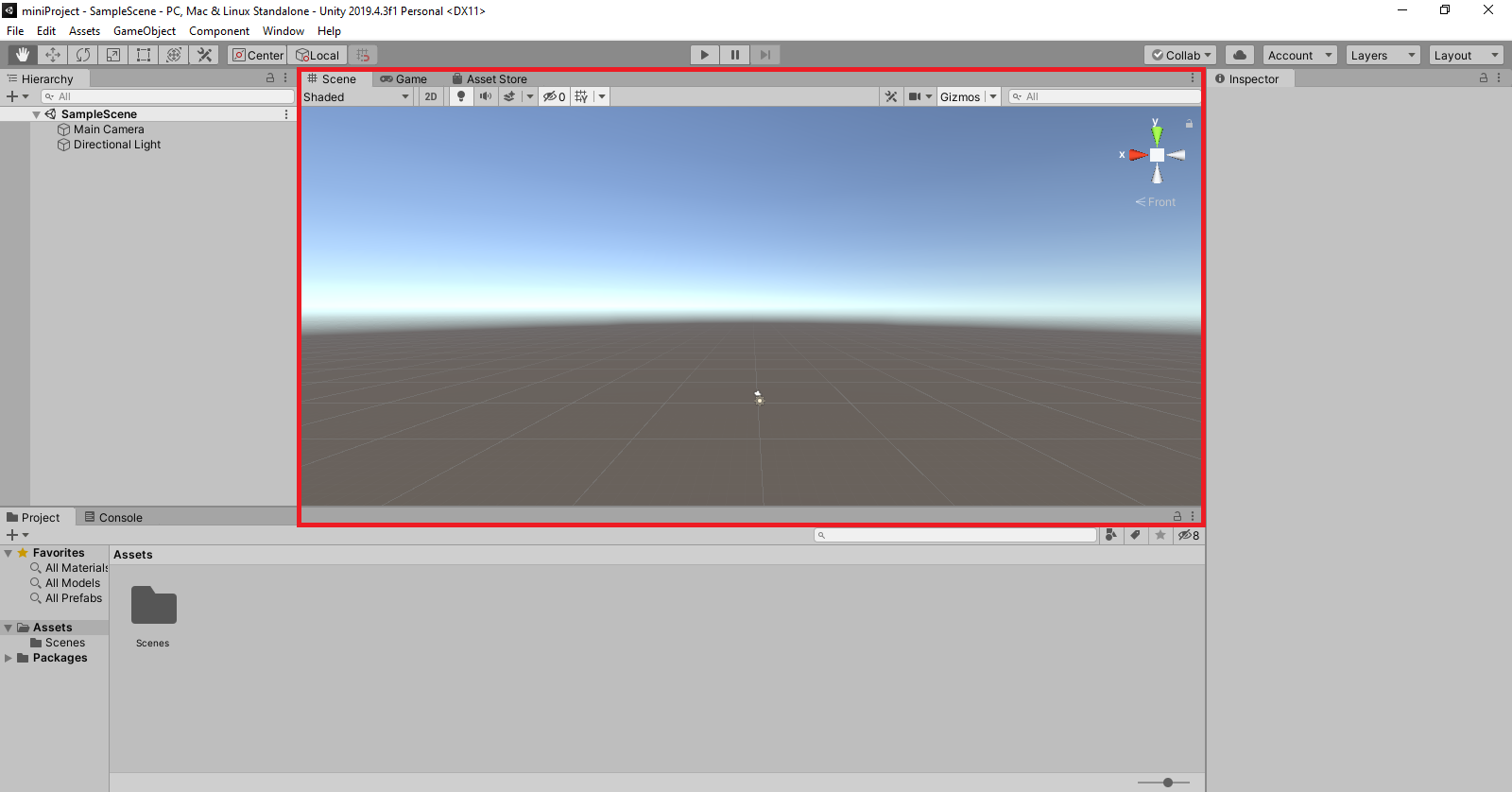Click the green Y axis gizmo cone
1512x792 pixels.
tap(1157, 134)
